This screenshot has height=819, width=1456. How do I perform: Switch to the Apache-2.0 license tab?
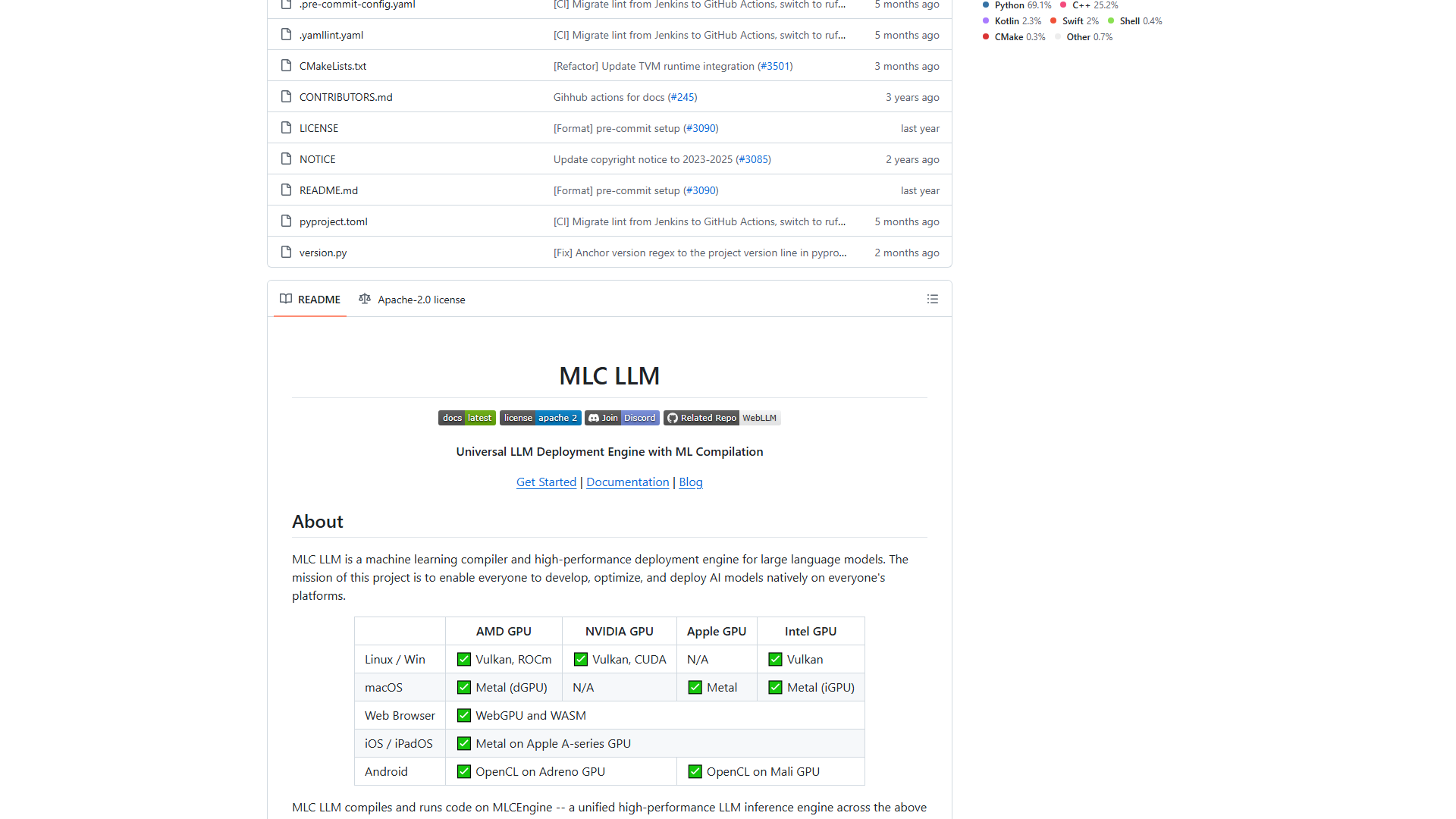(412, 300)
